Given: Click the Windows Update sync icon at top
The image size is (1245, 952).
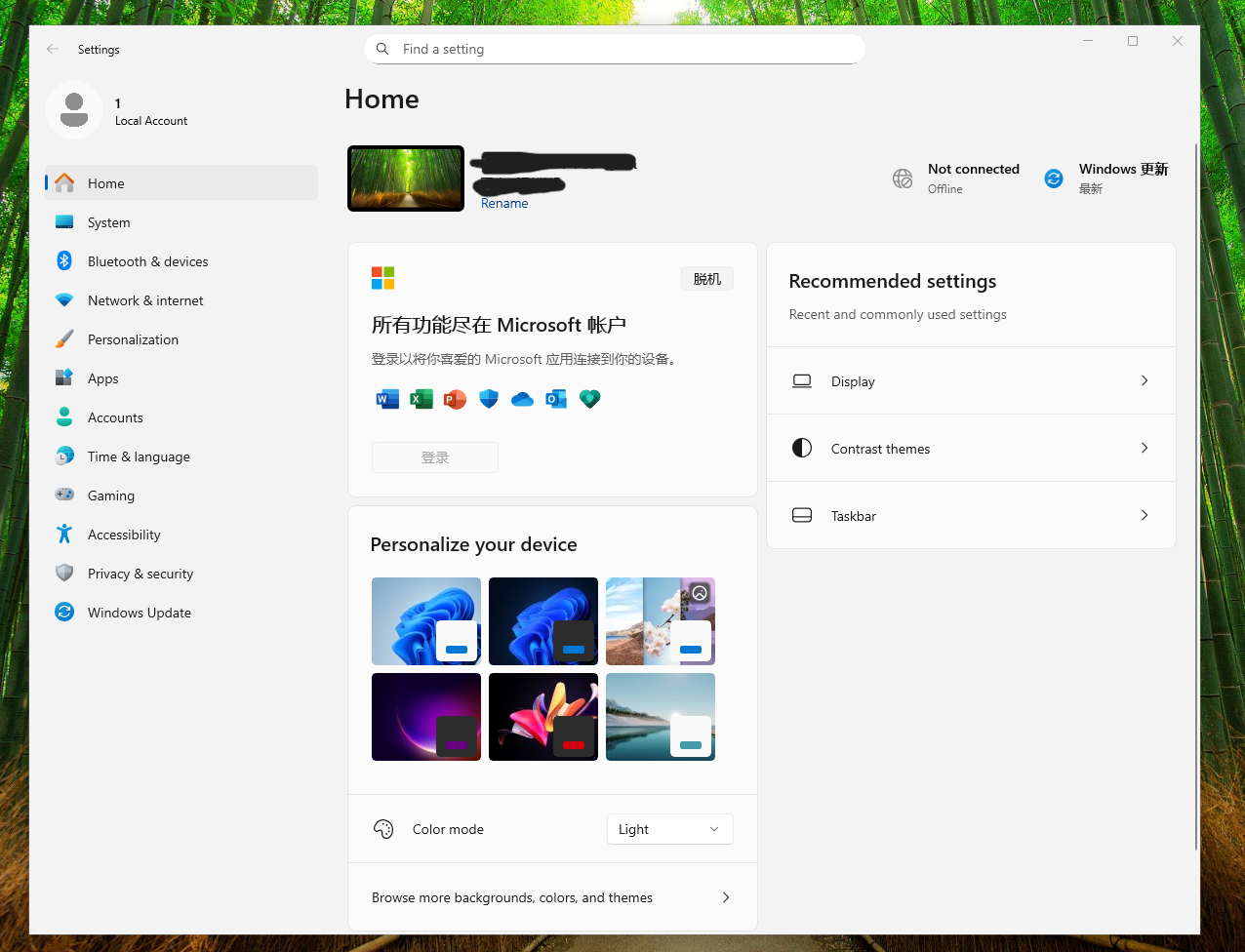Looking at the screenshot, I should pos(1054,178).
